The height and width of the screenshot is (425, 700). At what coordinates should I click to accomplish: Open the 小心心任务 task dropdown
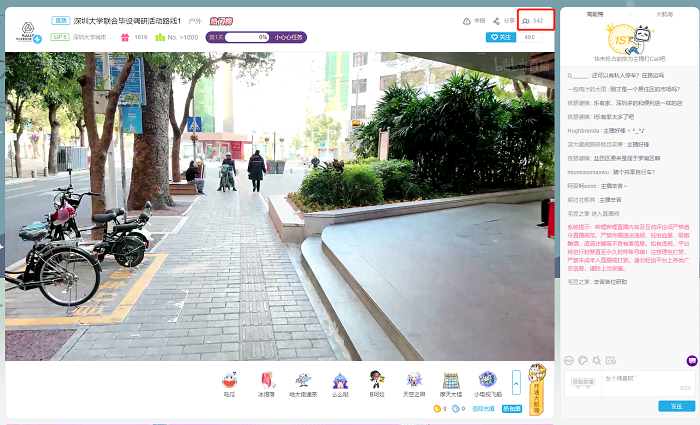click(x=288, y=37)
